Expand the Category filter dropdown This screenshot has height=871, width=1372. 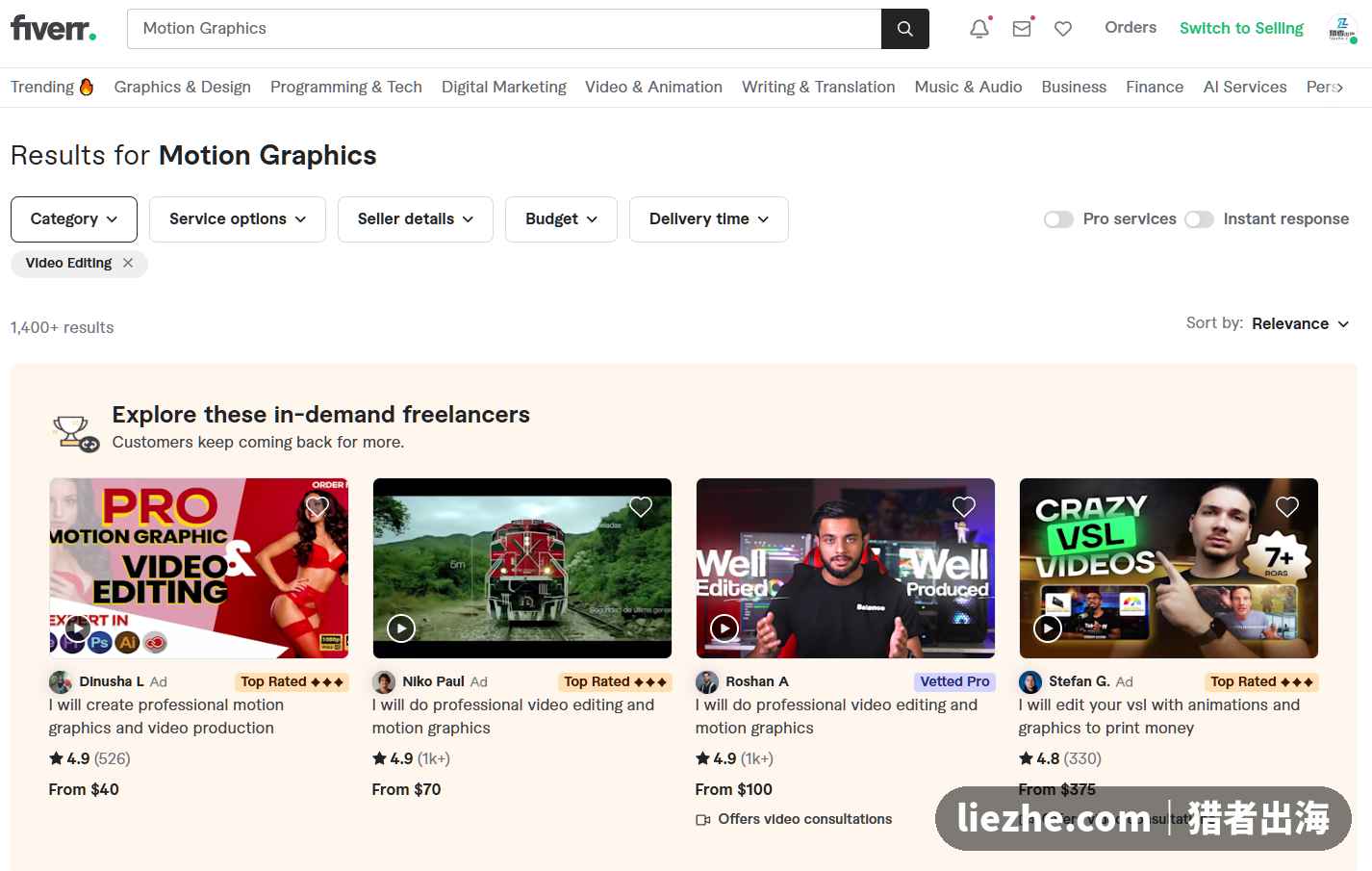click(x=74, y=219)
